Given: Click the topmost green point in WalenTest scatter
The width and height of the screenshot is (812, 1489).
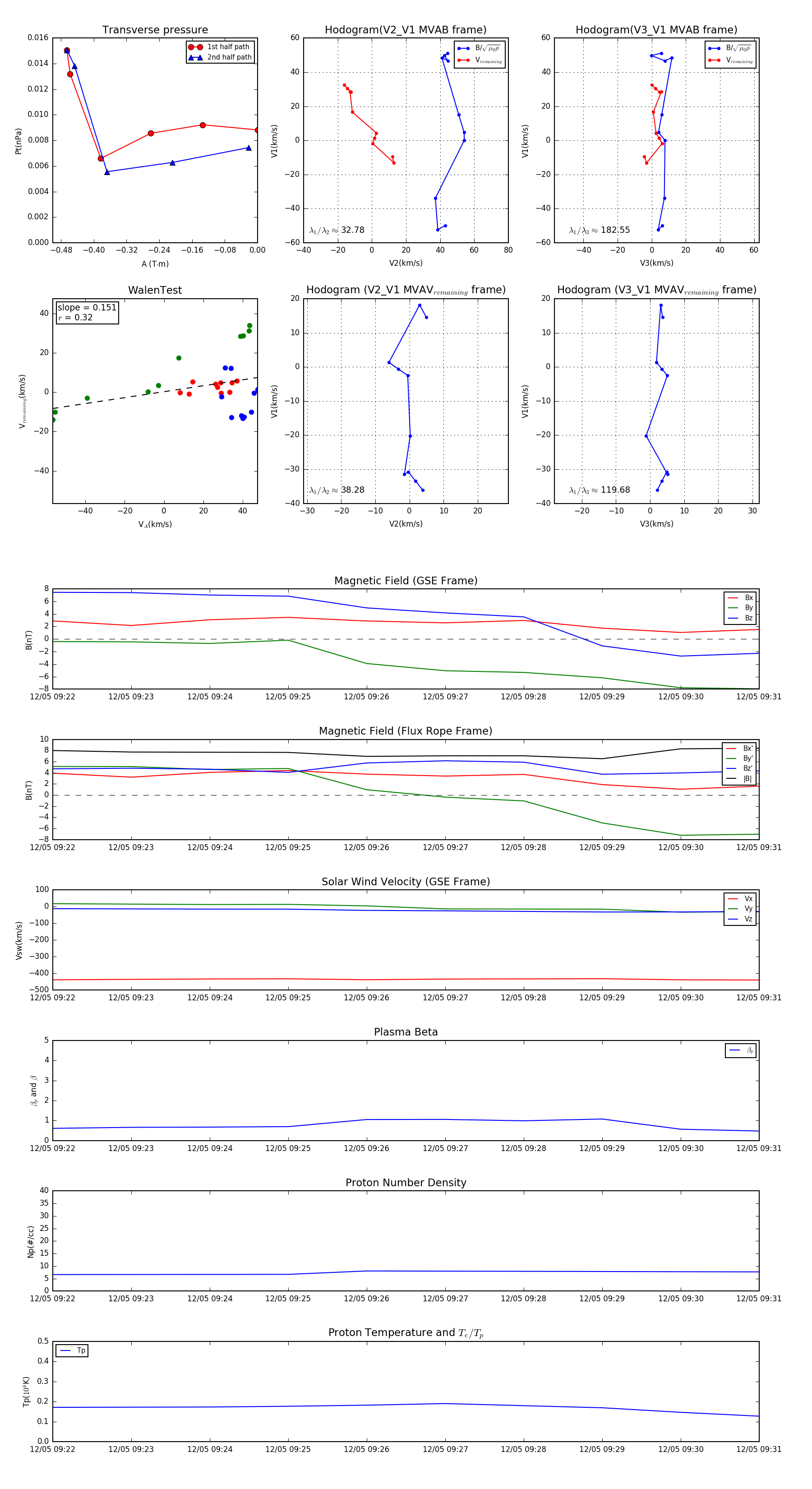Looking at the screenshot, I should 249,325.
